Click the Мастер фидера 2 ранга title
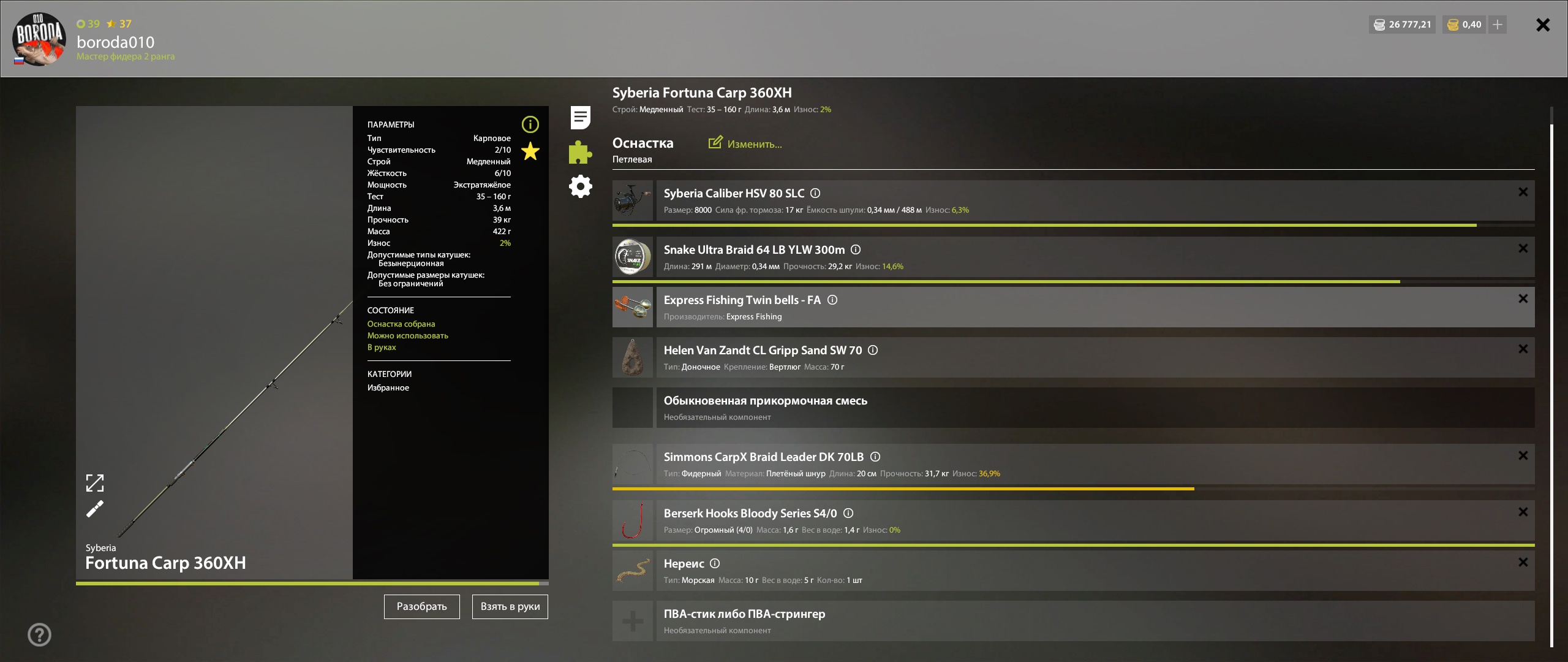The width and height of the screenshot is (1568, 662). point(126,56)
